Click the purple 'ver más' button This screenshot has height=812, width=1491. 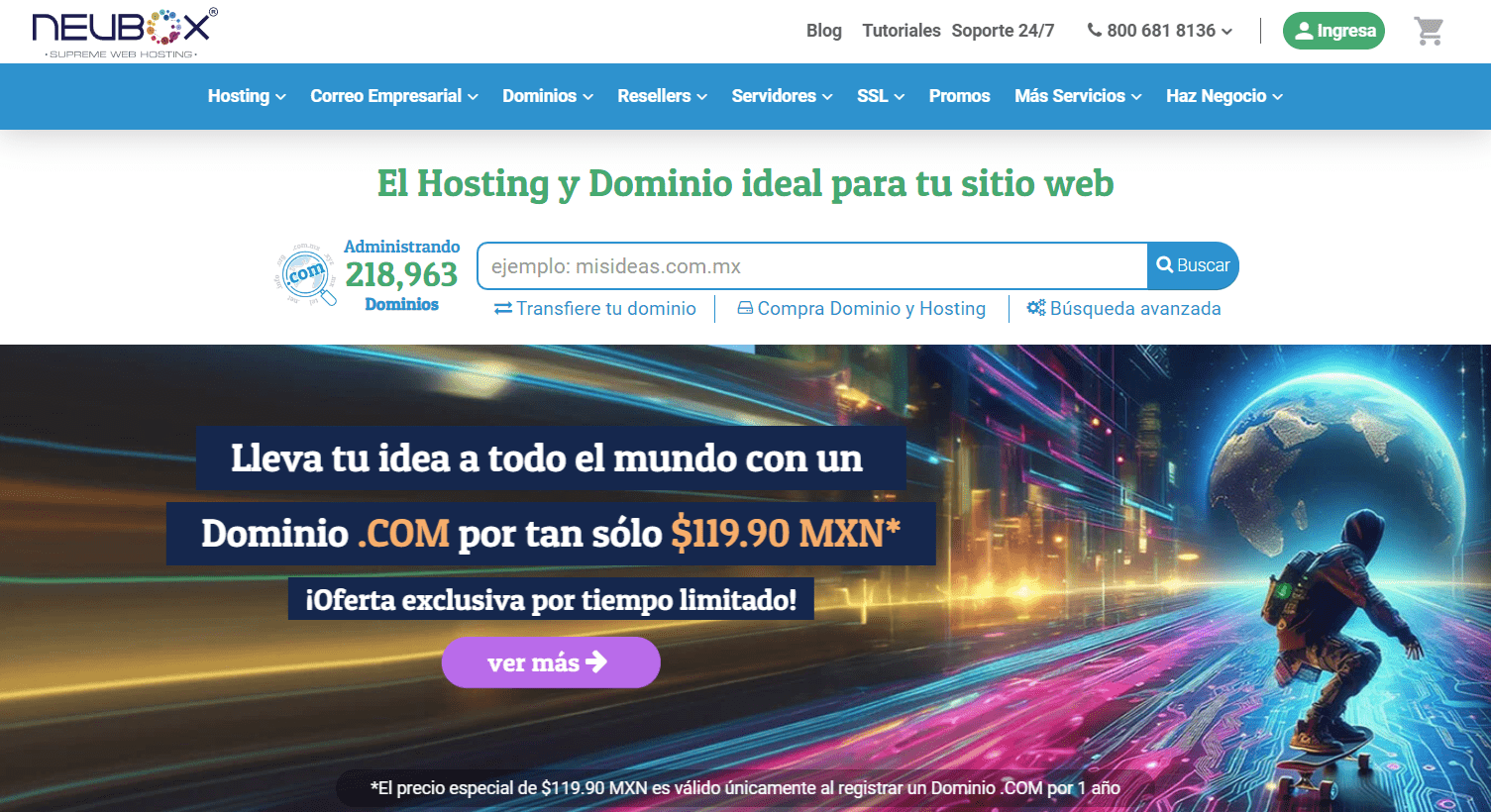coord(551,662)
